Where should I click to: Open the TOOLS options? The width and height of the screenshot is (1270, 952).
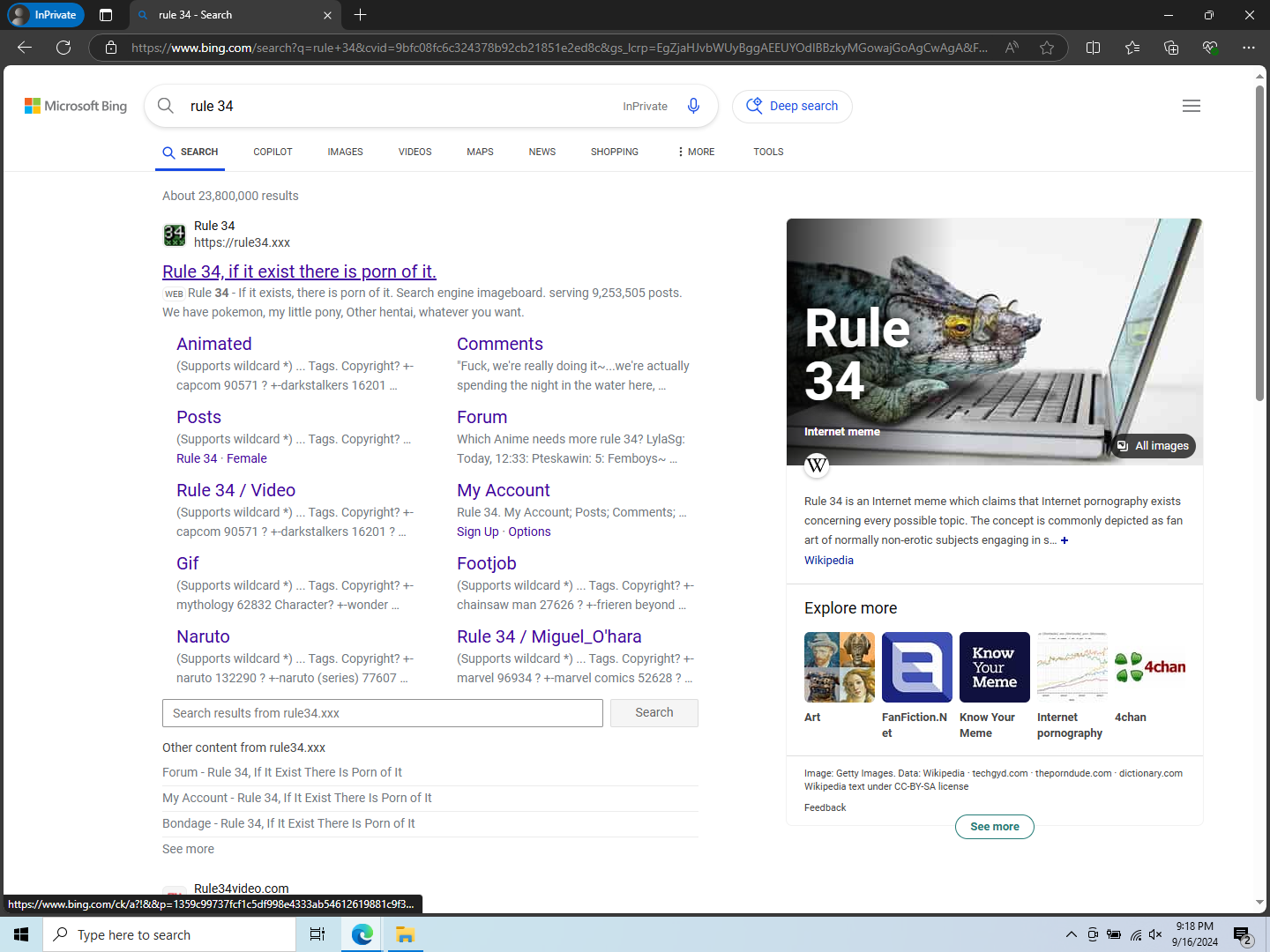point(768,152)
